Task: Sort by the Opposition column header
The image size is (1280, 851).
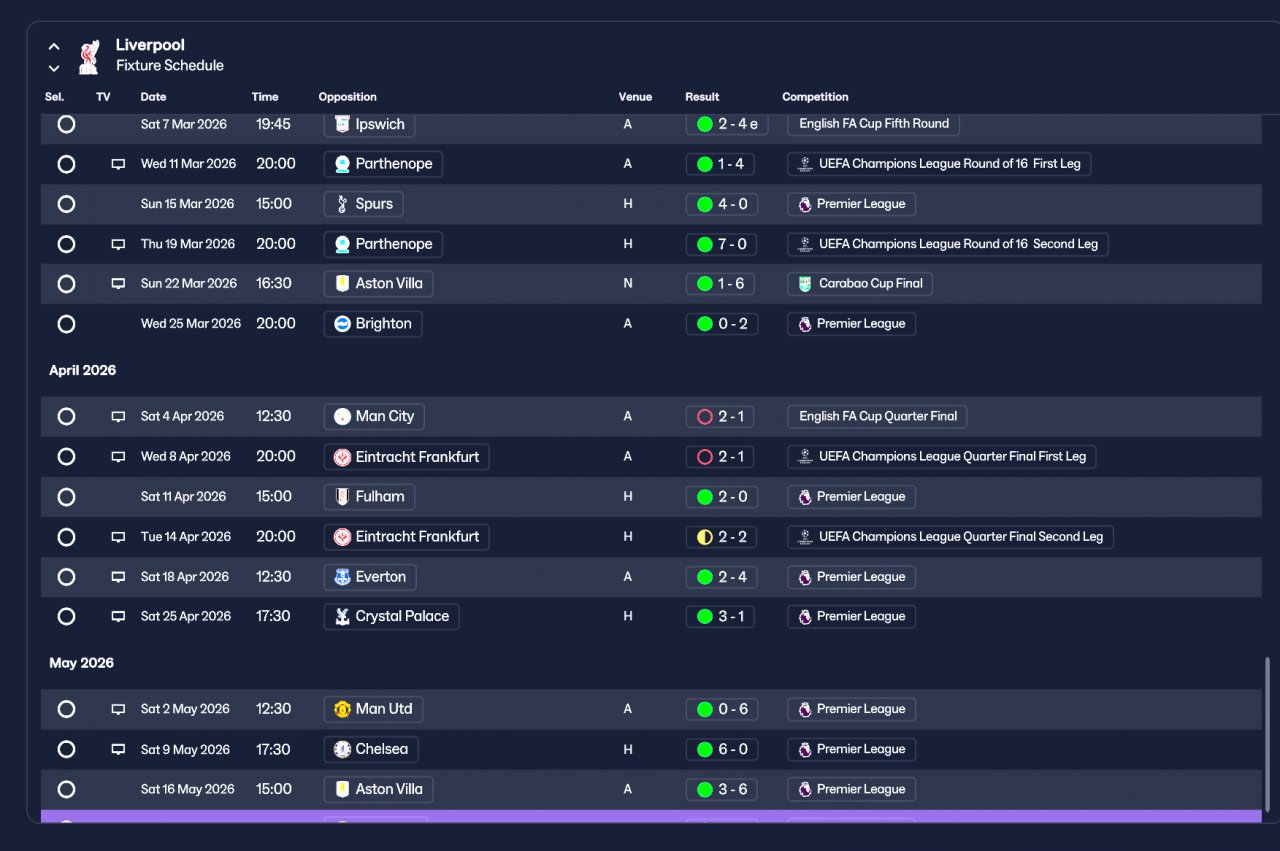Action: [x=347, y=97]
